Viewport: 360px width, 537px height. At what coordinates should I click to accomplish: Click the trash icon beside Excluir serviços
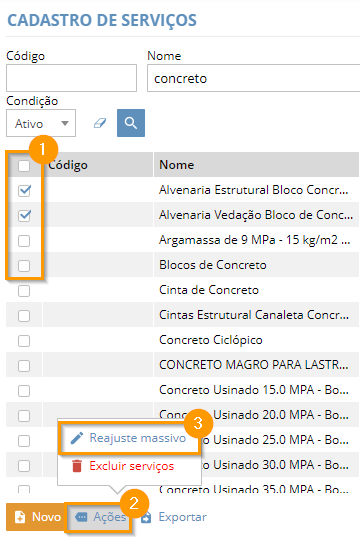pos(77,466)
